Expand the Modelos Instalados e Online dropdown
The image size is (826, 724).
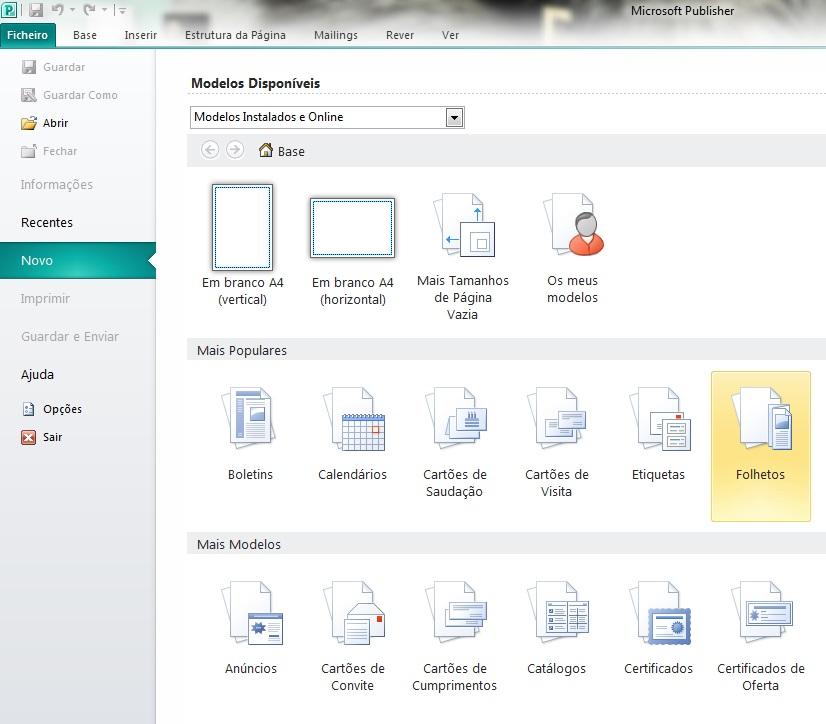454,118
